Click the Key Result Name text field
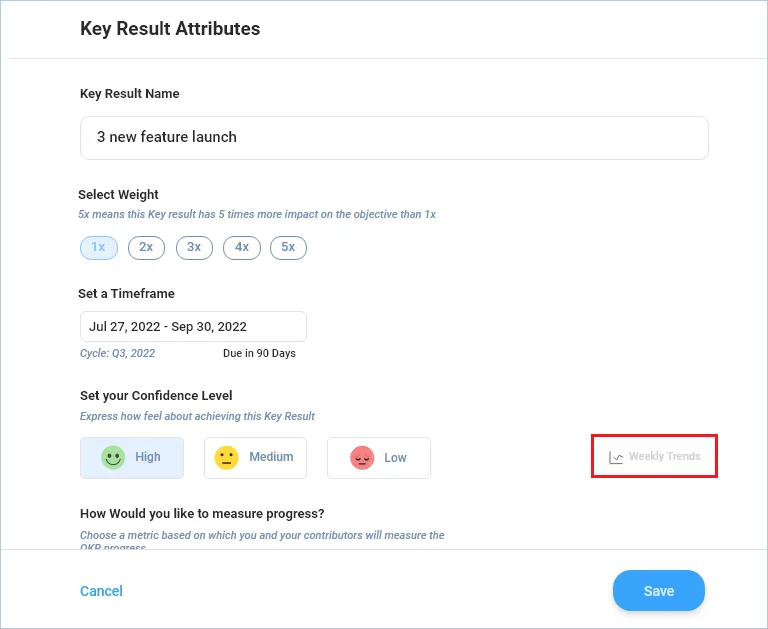This screenshot has height=629, width=768. (394, 138)
